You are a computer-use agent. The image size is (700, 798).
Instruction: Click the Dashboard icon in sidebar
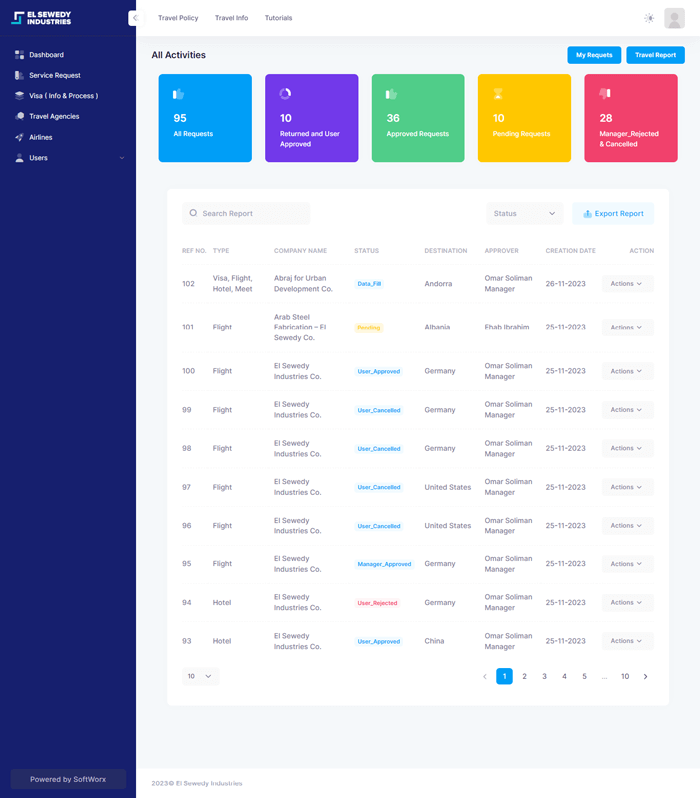click(20, 55)
